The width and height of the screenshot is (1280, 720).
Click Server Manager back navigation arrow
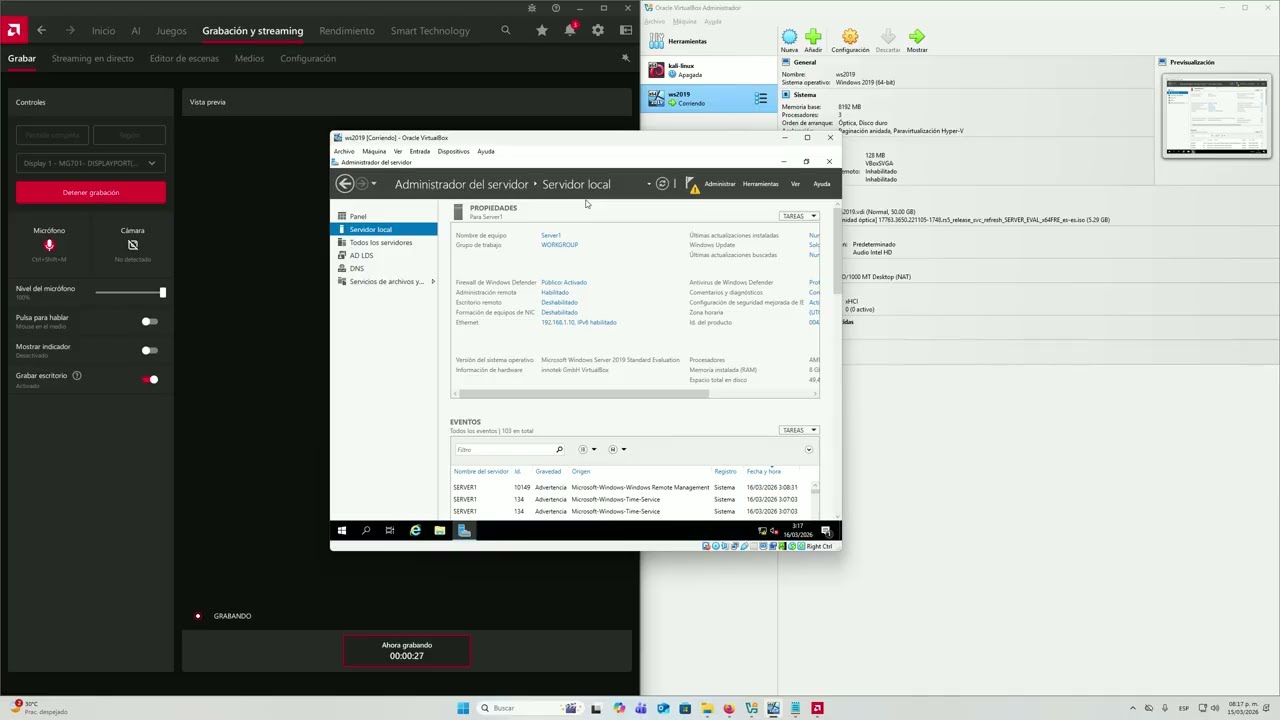[345, 184]
